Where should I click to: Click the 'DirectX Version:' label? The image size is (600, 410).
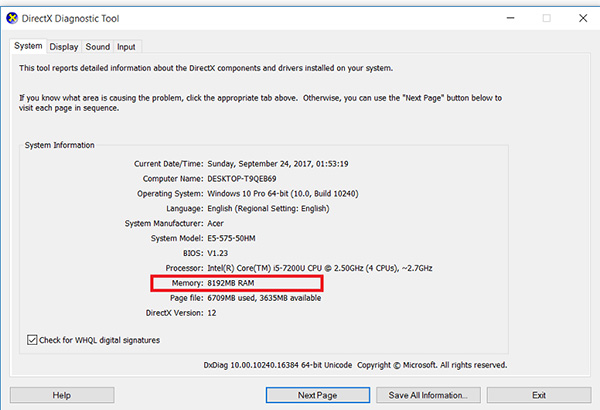(174, 313)
